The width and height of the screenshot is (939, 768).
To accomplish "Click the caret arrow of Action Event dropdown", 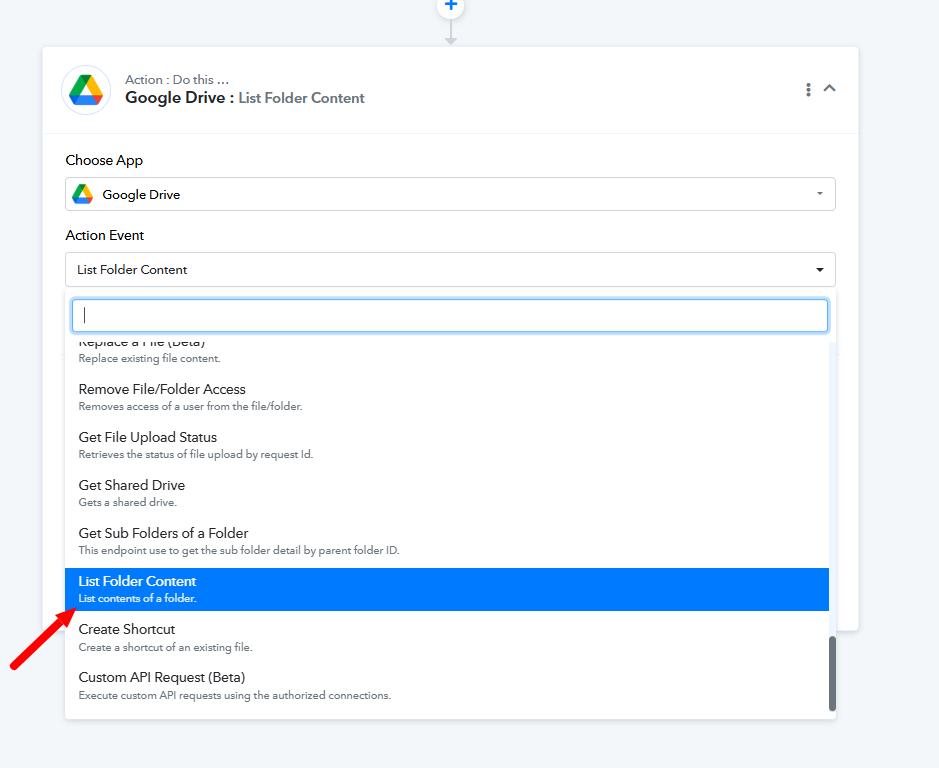I will tap(820, 270).
